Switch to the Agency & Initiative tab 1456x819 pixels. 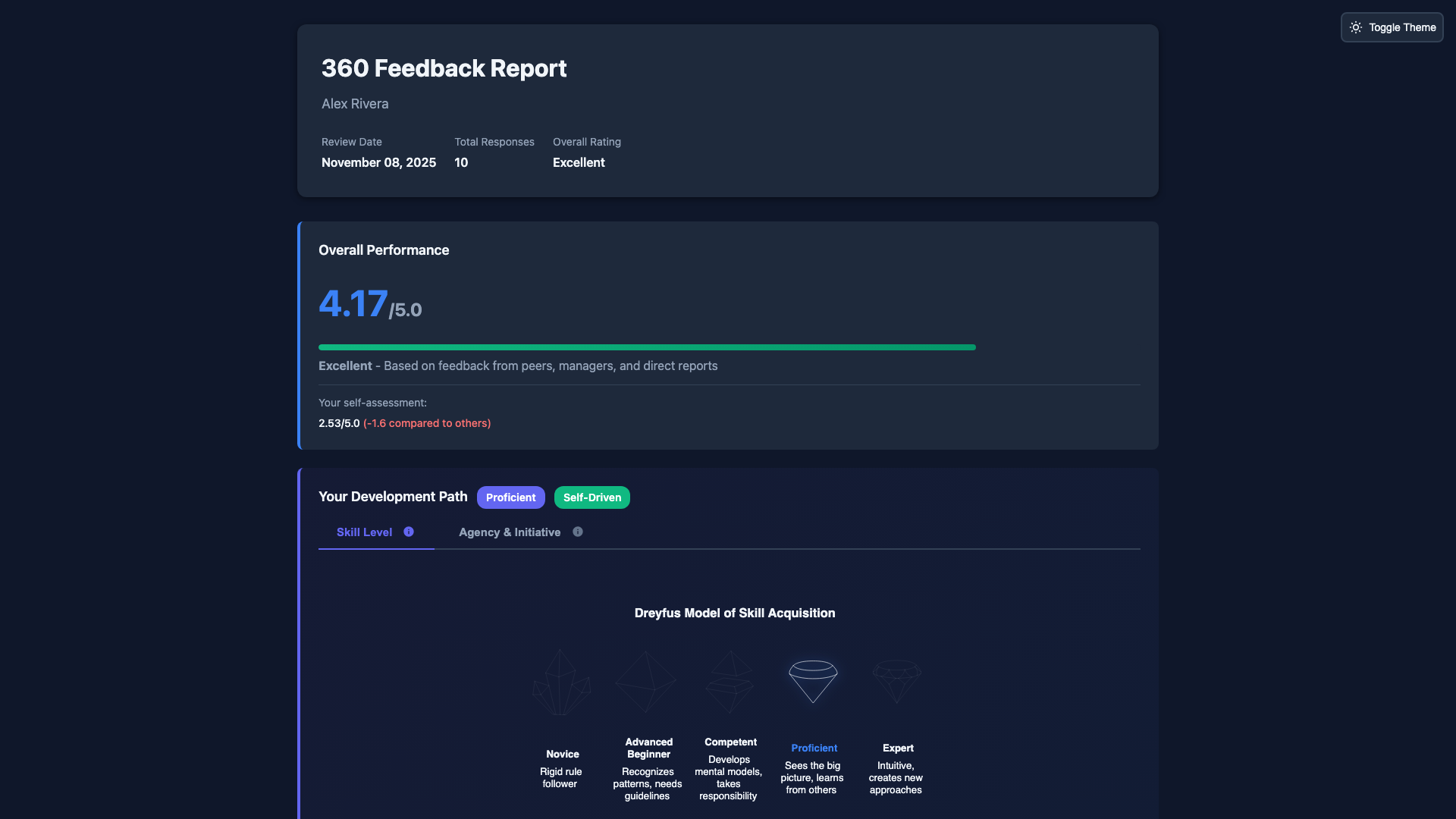click(x=509, y=532)
